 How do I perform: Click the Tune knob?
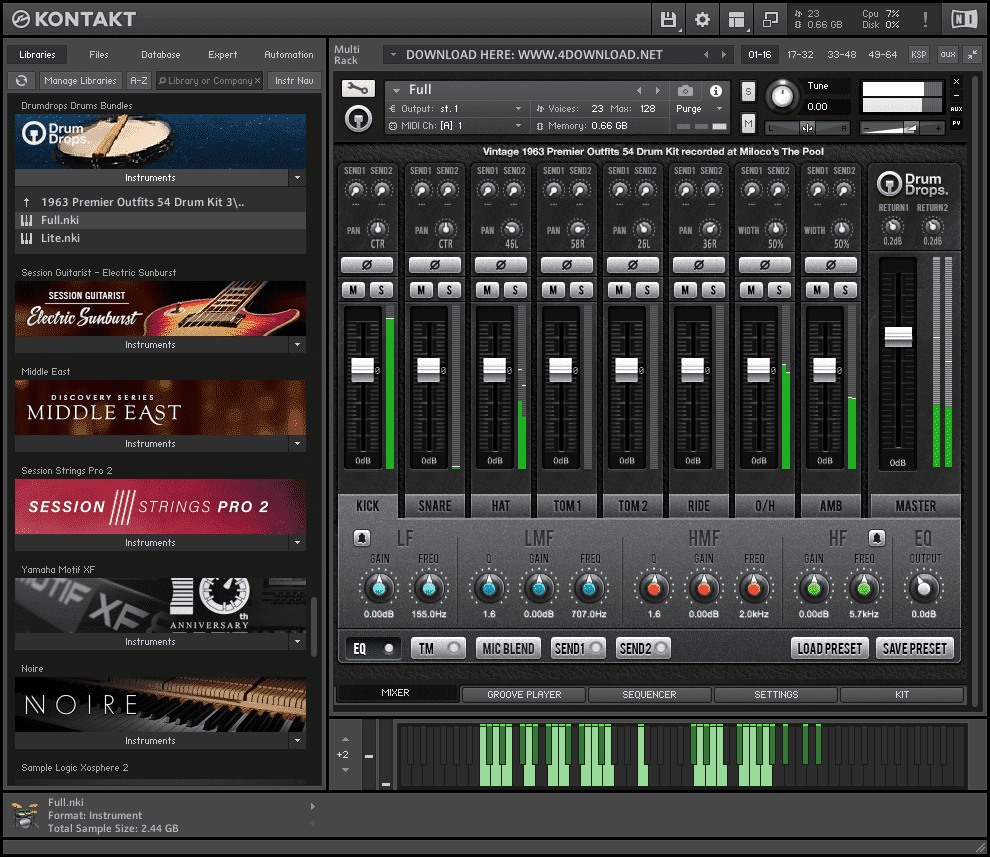[782, 96]
